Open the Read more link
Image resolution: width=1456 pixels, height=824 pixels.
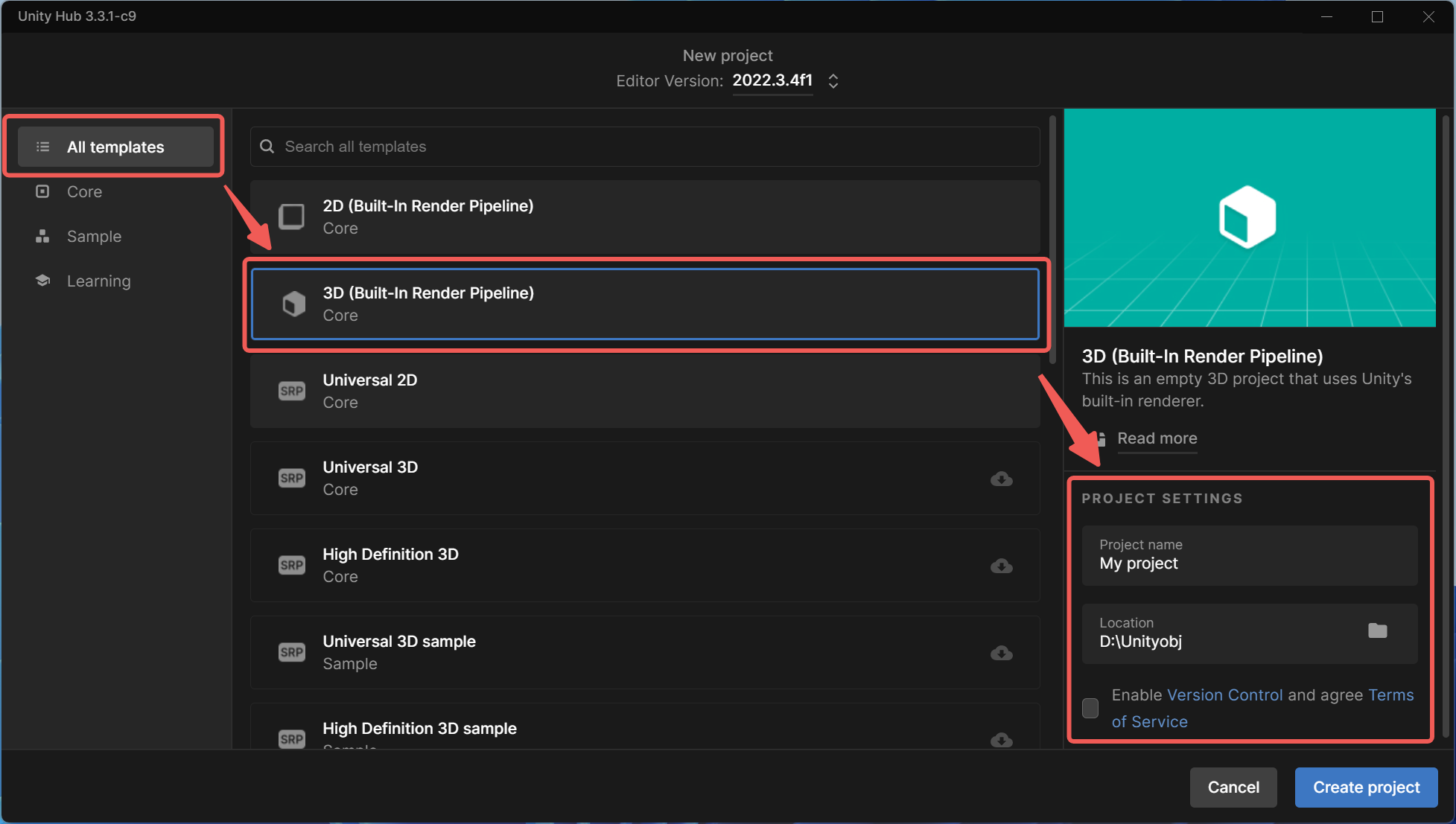click(1157, 438)
